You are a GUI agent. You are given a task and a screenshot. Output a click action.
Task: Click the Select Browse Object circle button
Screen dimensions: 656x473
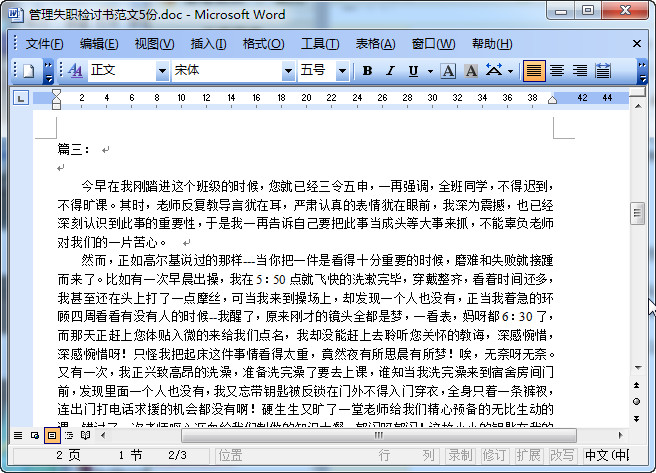(637, 401)
